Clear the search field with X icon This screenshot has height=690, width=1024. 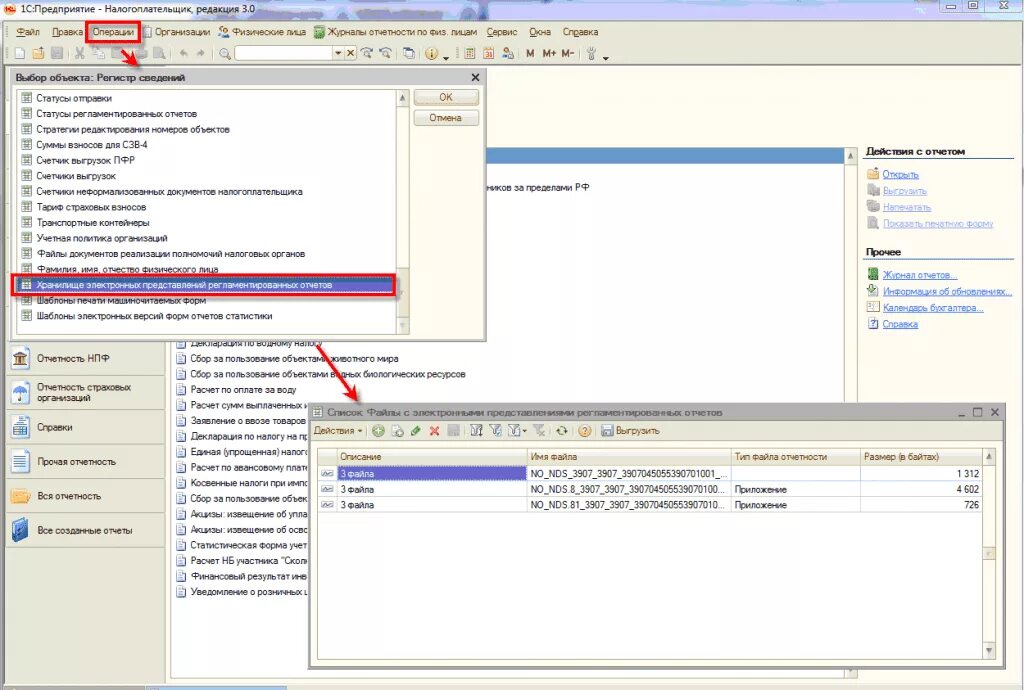pyautogui.click(x=351, y=54)
